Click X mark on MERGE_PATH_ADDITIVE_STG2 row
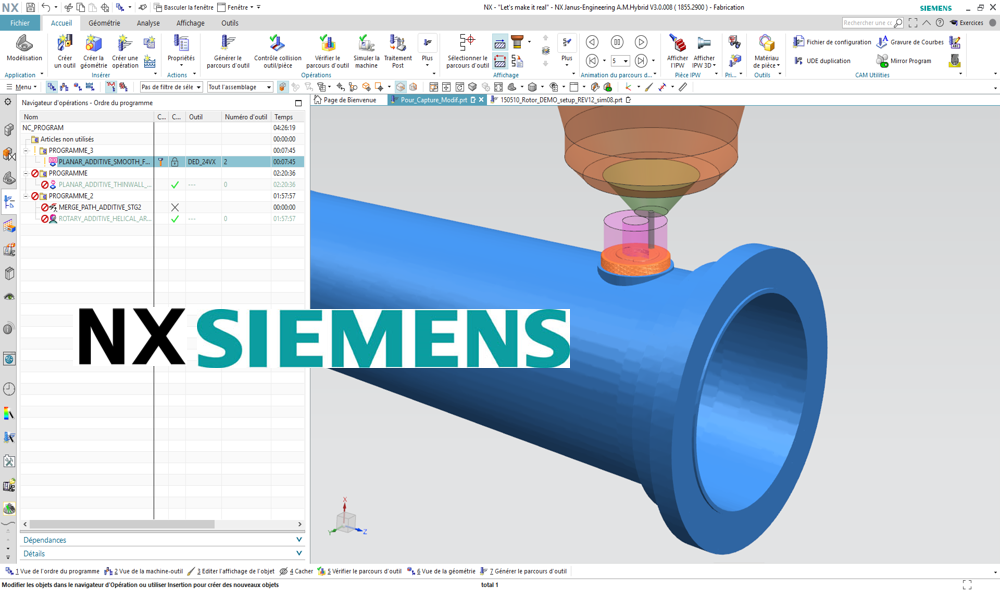 (x=175, y=207)
